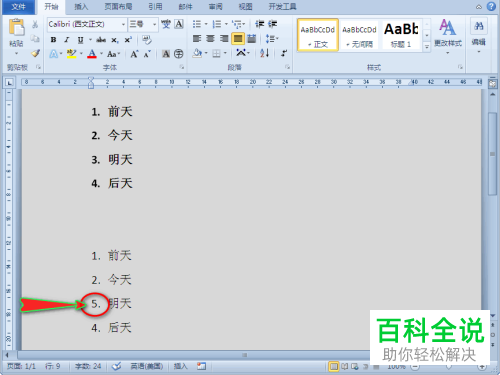Click the Borders icon
This screenshot has width=500, height=375.
click(x=217, y=53)
